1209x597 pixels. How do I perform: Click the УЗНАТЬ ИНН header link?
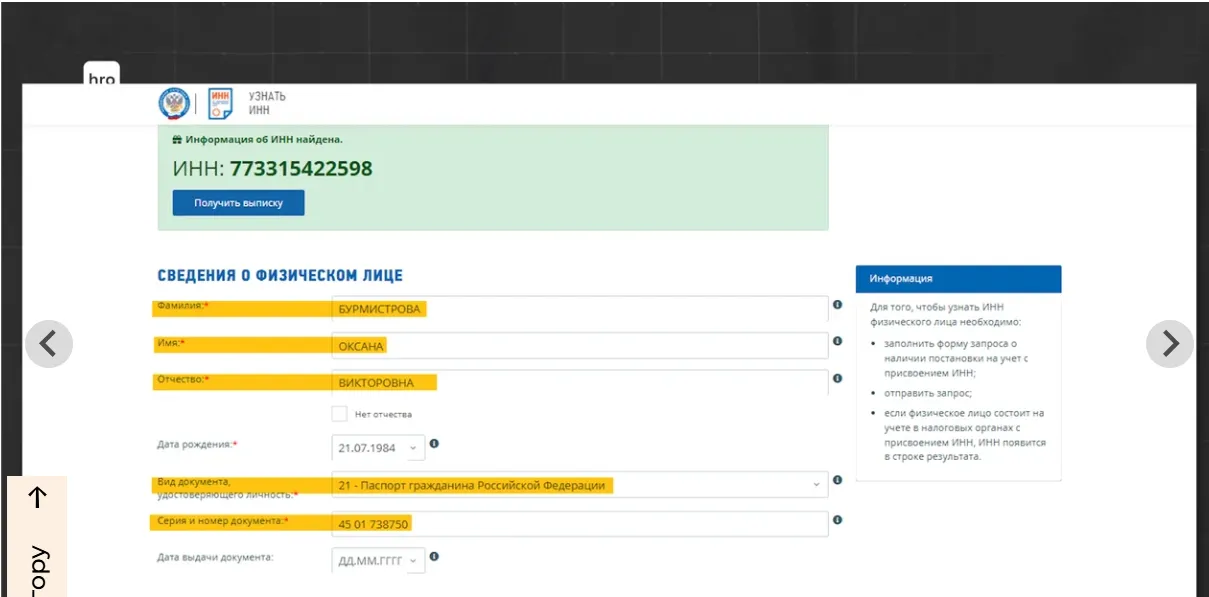click(266, 103)
